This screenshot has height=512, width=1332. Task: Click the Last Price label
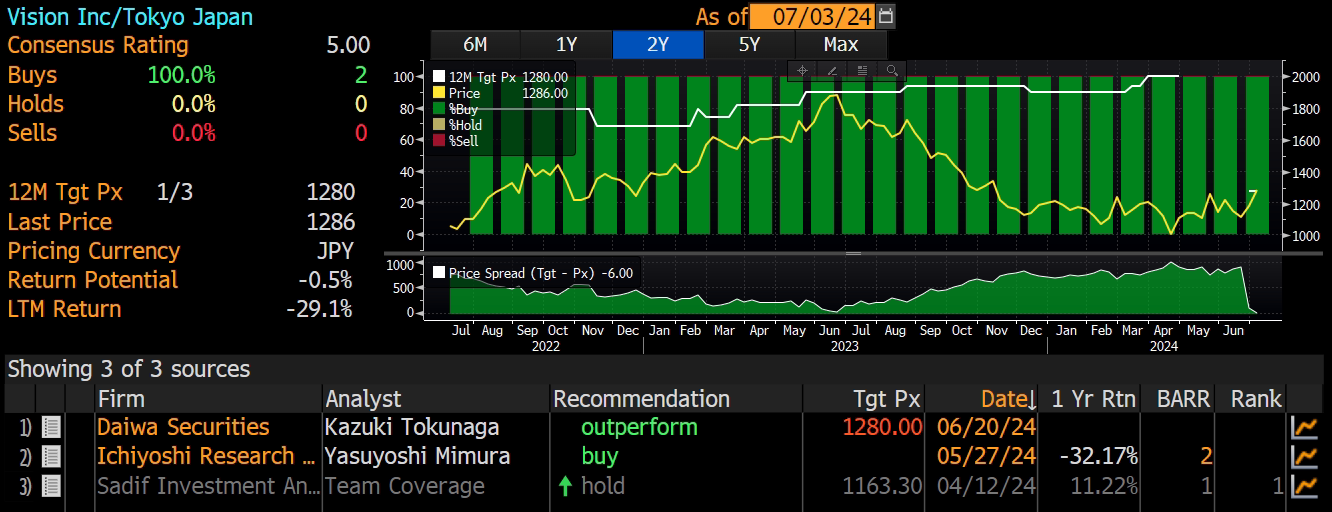60,221
